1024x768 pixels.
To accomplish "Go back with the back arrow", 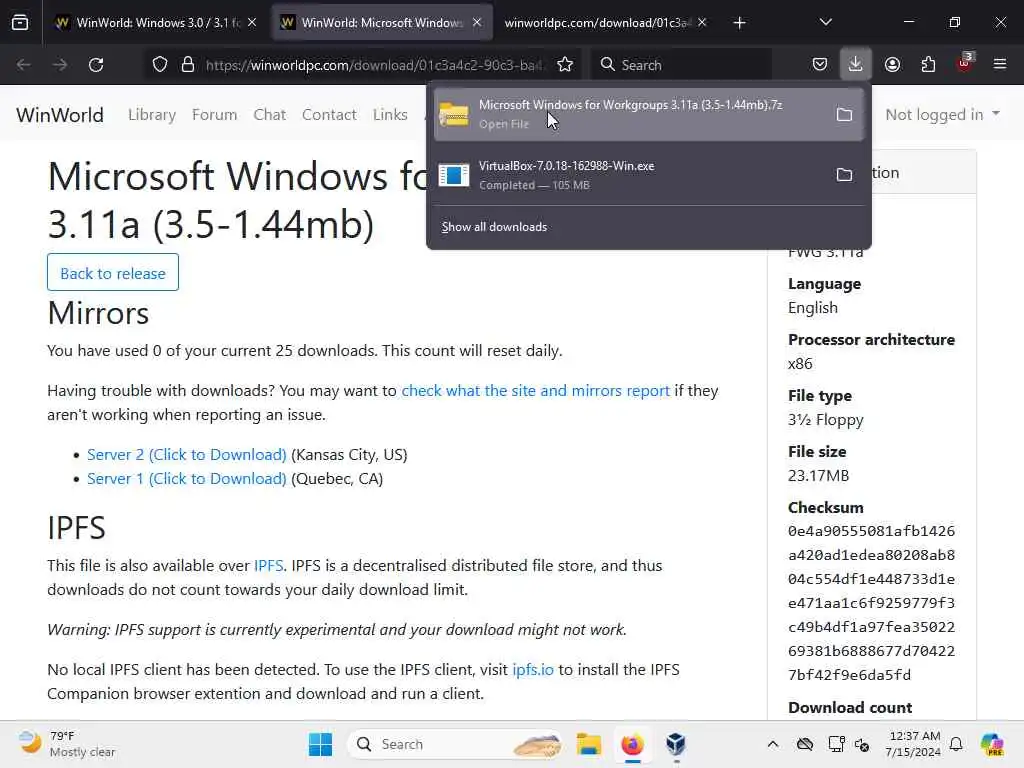I will [x=24, y=65].
